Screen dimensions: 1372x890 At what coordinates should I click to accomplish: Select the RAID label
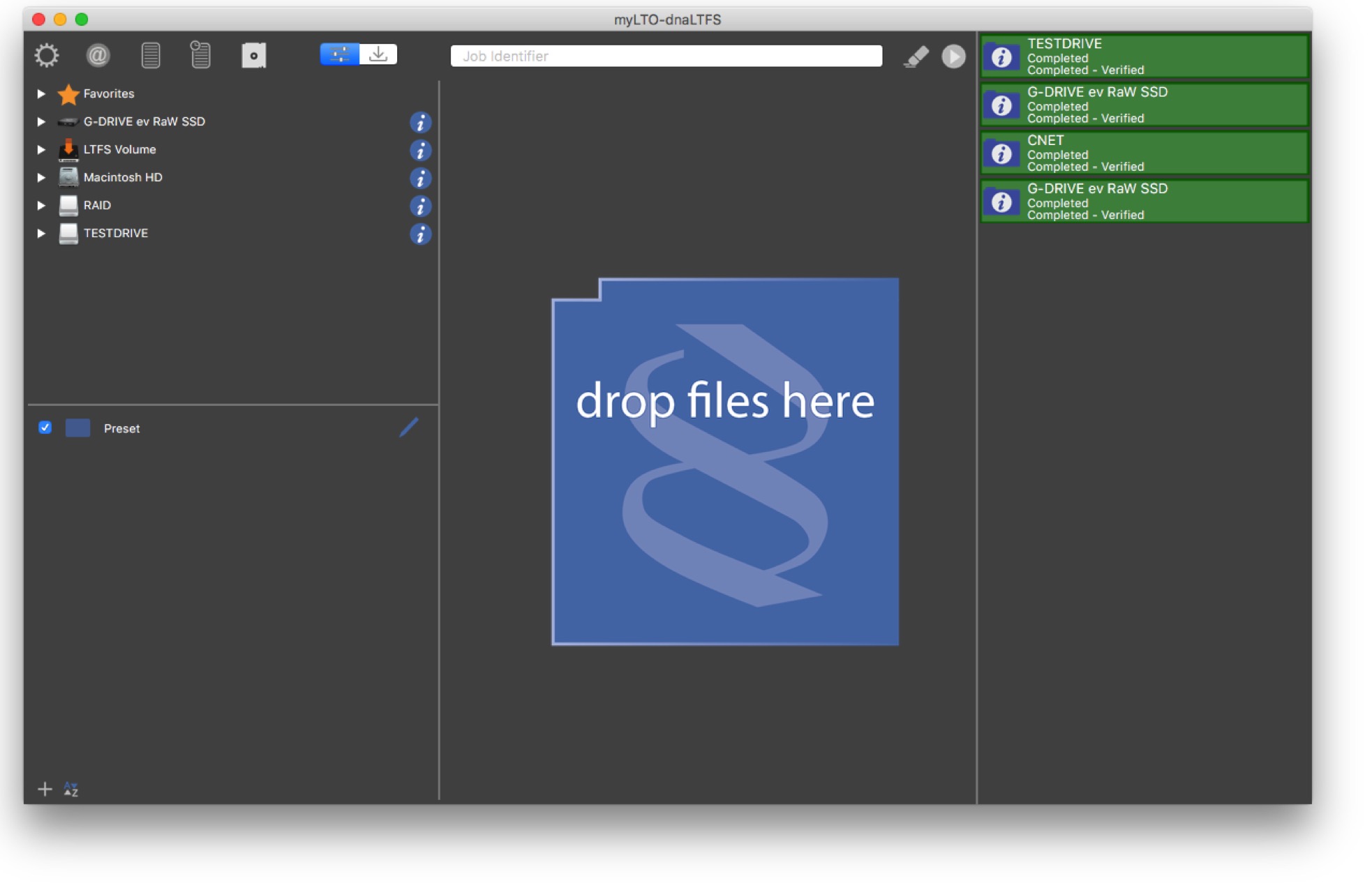(97, 205)
